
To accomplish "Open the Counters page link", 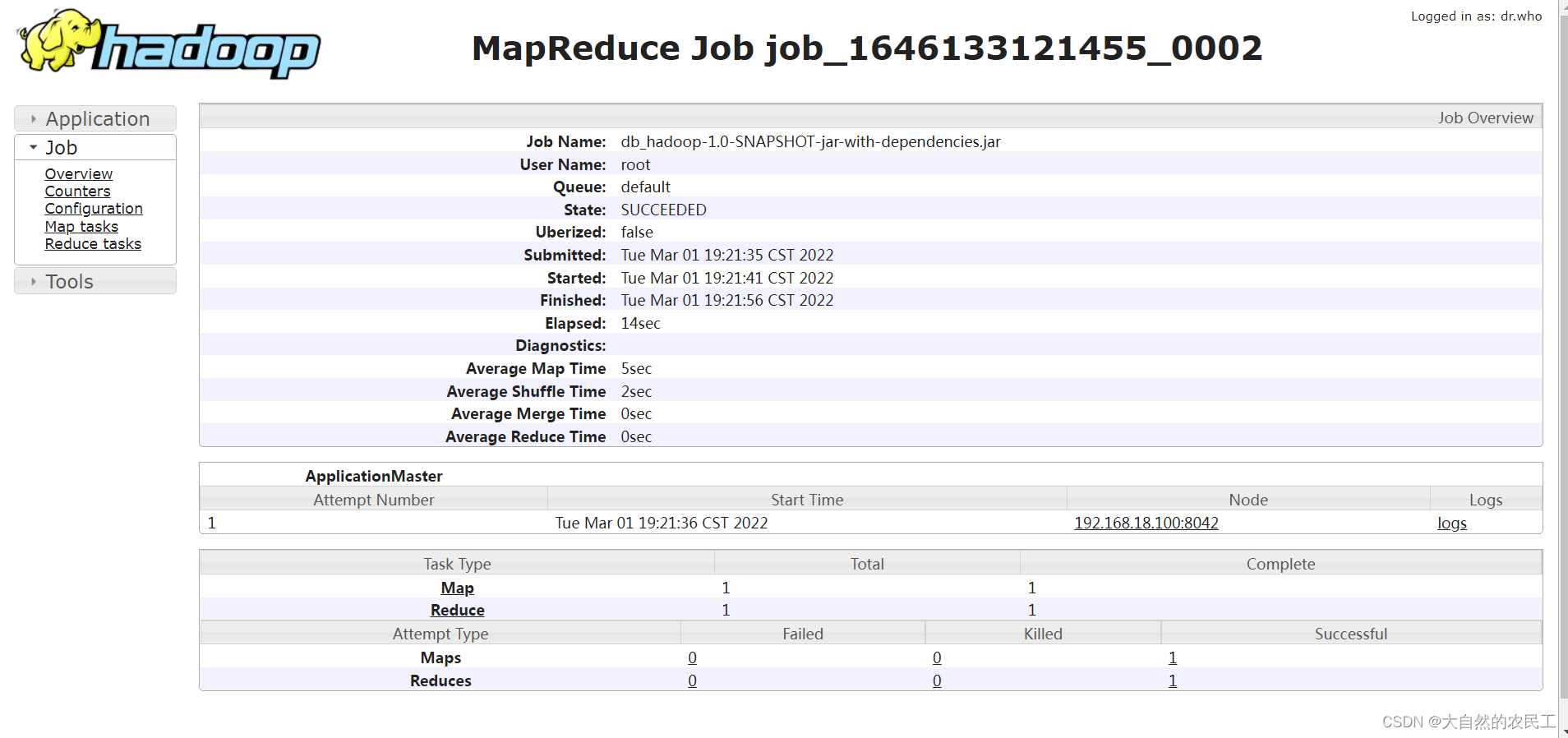I will pos(77,191).
